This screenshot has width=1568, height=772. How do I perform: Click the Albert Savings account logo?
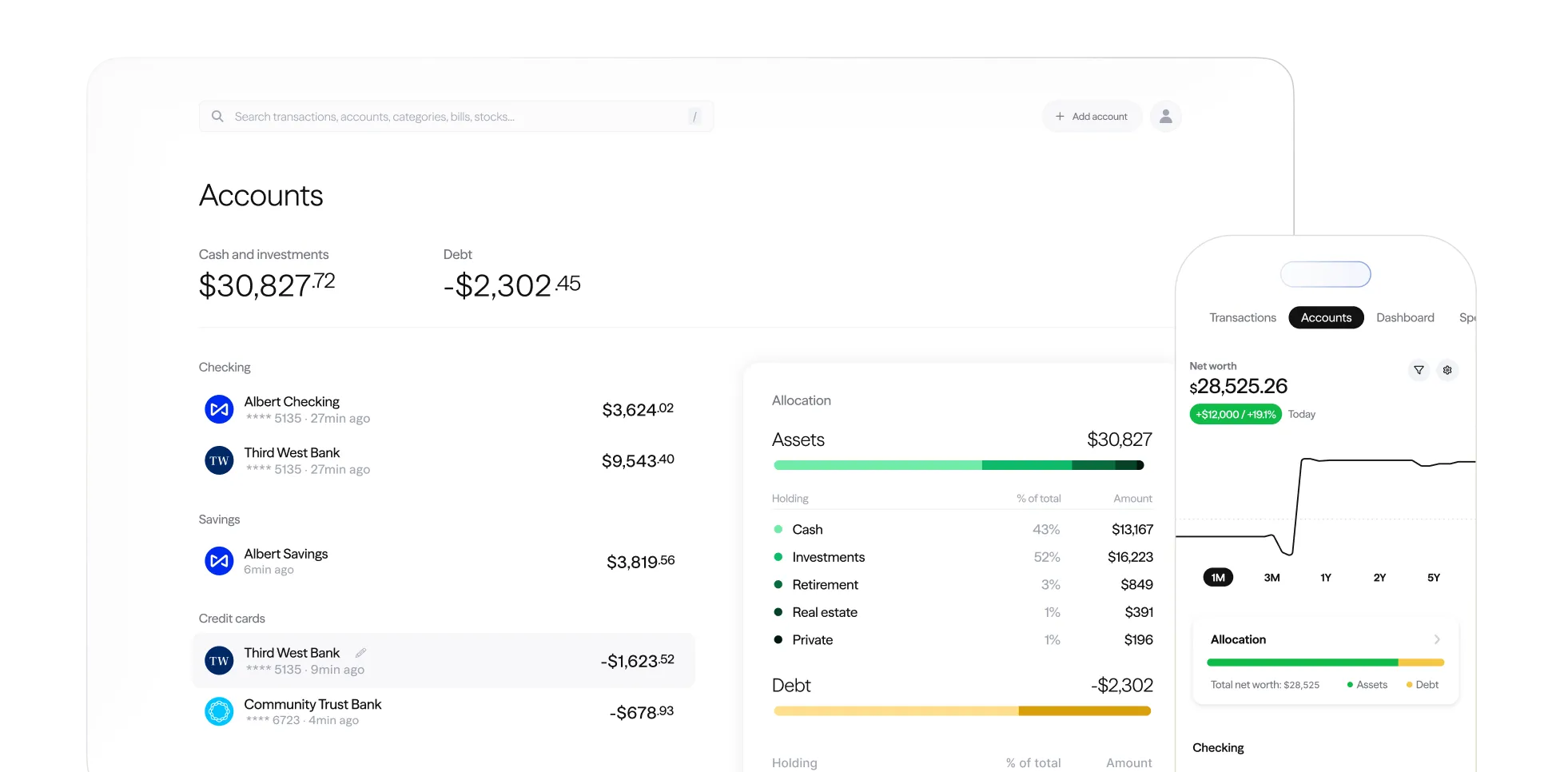click(219, 561)
